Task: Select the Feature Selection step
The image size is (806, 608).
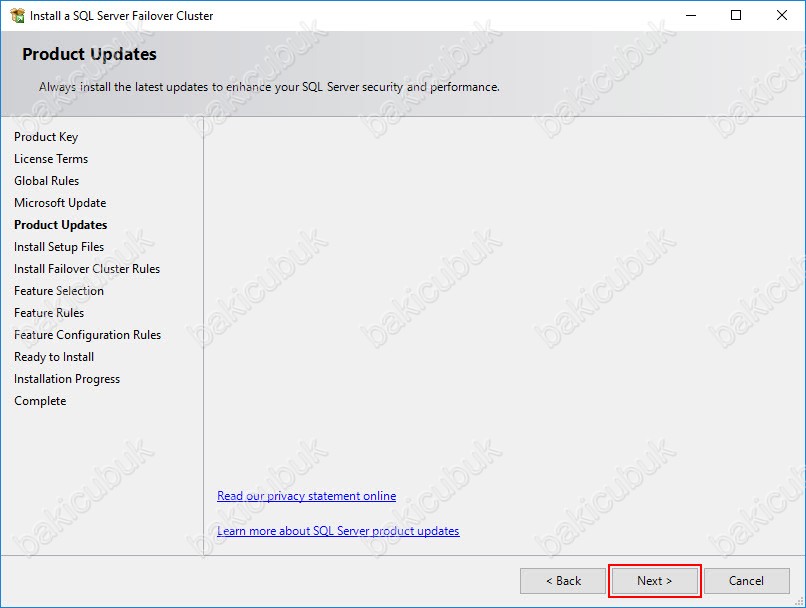Action: click(x=59, y=291)
